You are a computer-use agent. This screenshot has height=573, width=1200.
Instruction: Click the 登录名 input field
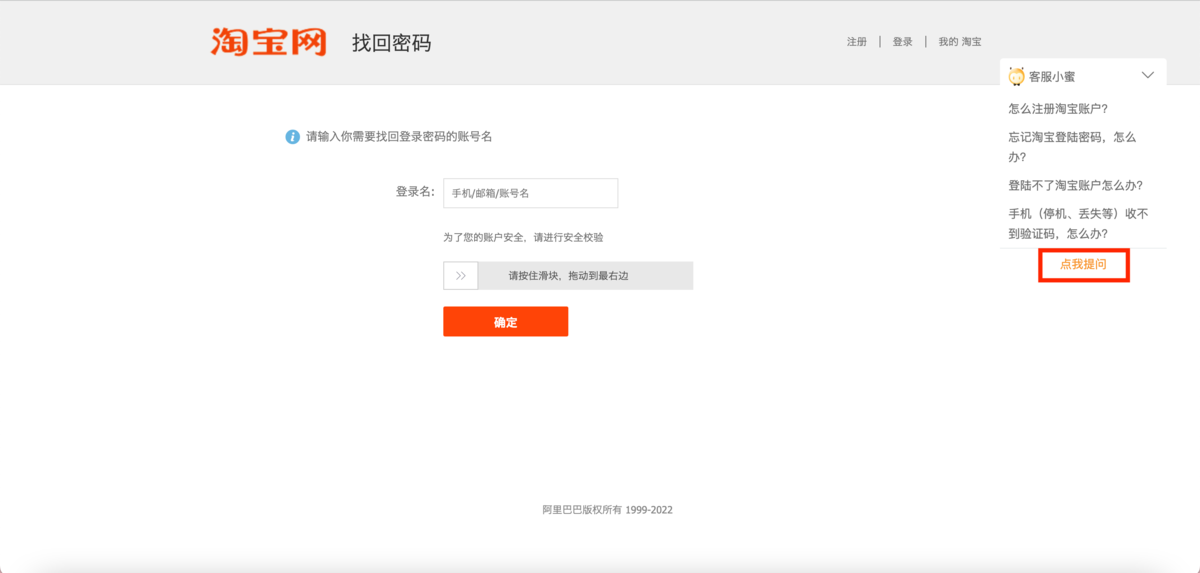click(531, 193)
